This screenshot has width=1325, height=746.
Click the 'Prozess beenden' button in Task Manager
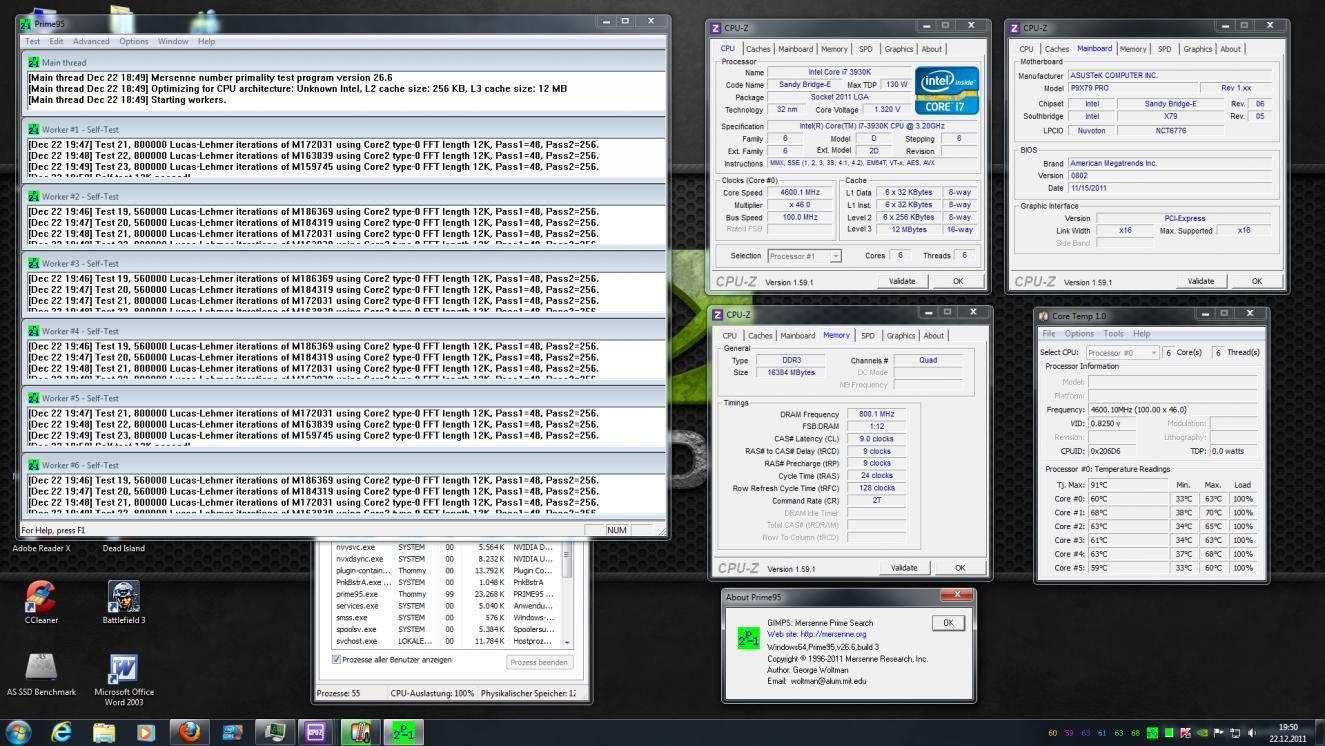[539, 662]
